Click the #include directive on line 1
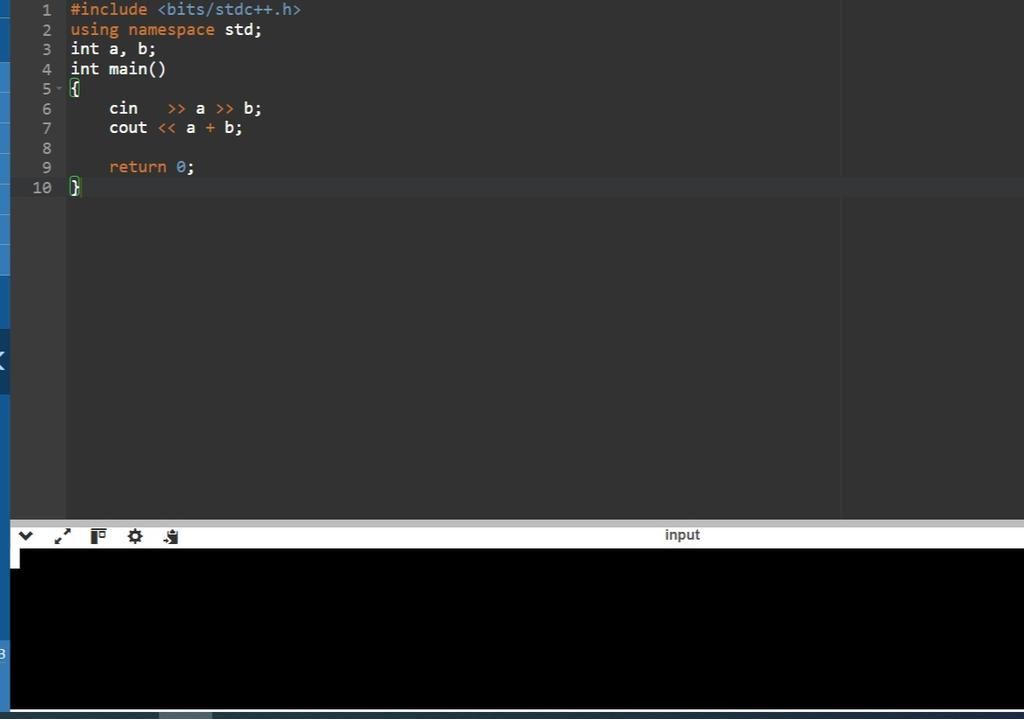 [185, 9]
